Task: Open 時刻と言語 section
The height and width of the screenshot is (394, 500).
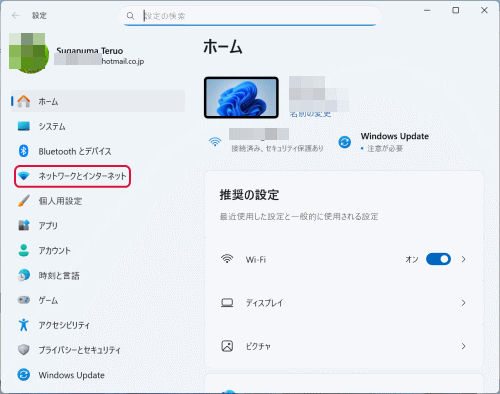Action: pos(98,276)
